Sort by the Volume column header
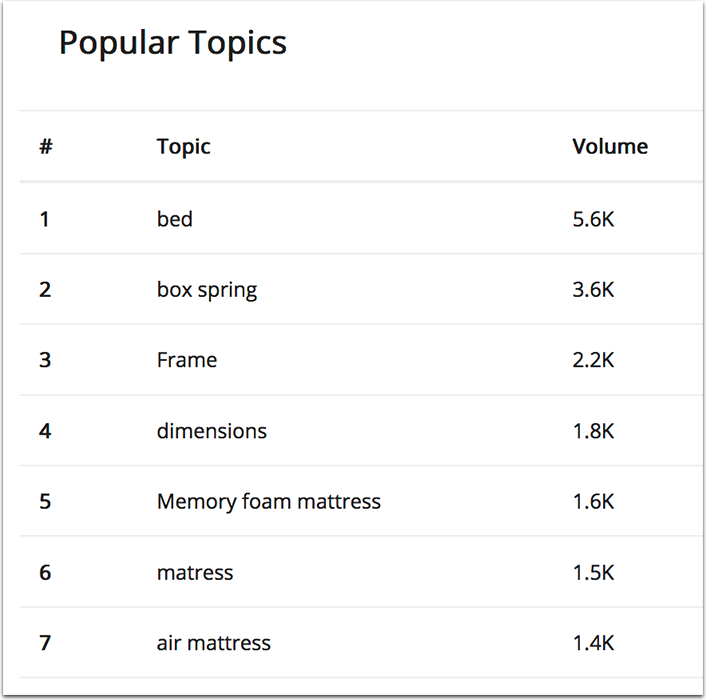706x700 pixels. click(x=610, y=146)
